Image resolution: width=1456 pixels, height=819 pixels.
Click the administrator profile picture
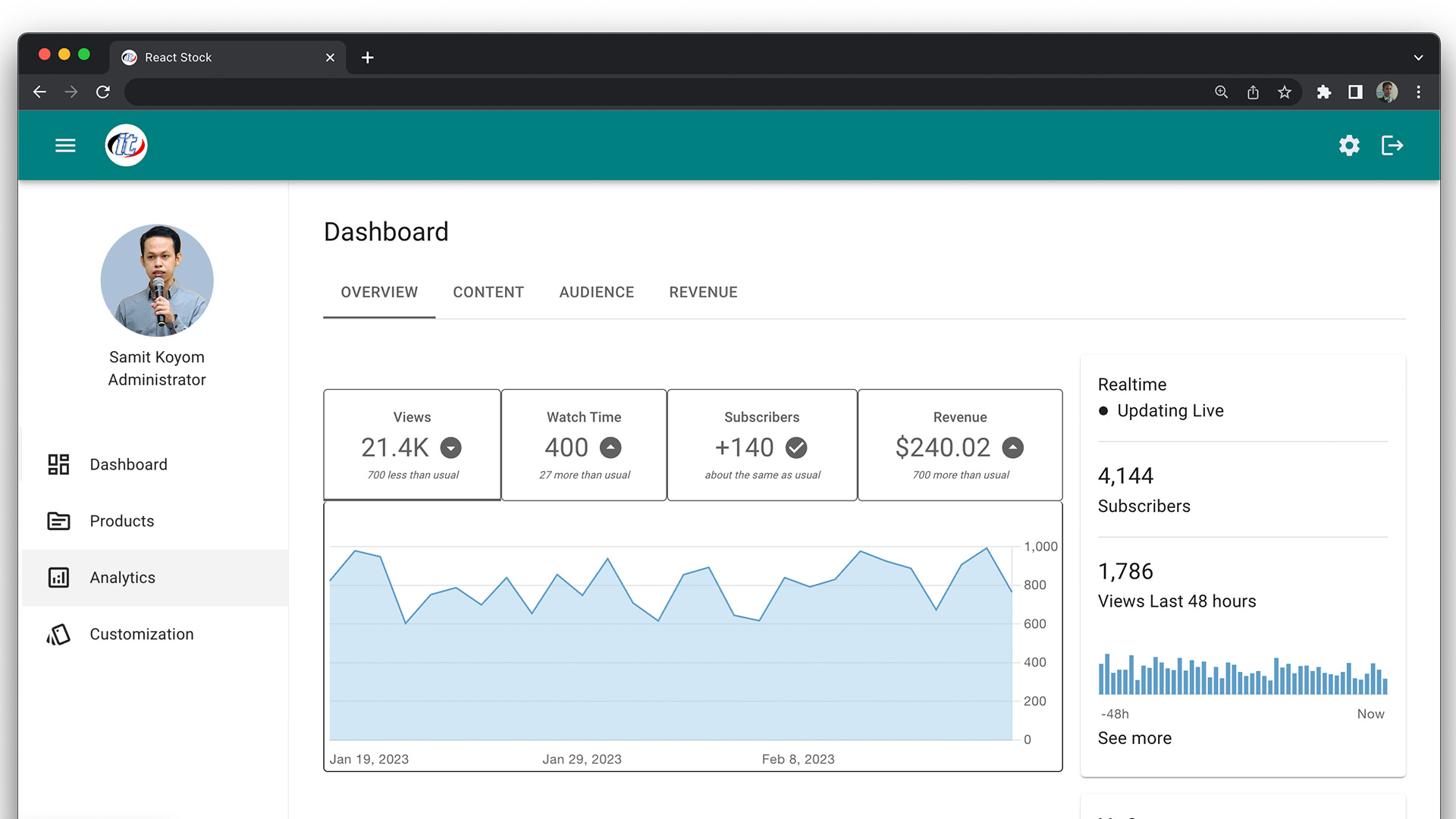pyautogui.click(x=156, y=281)
